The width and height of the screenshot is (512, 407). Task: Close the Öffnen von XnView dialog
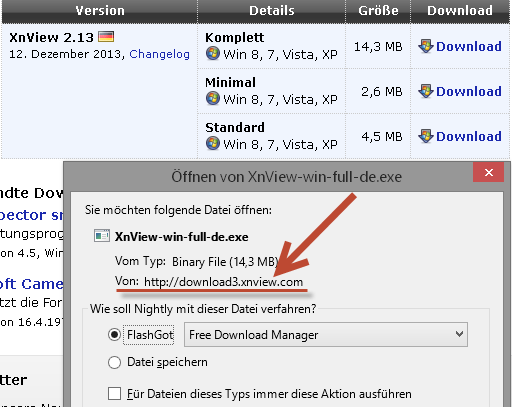tap(488, 172)
